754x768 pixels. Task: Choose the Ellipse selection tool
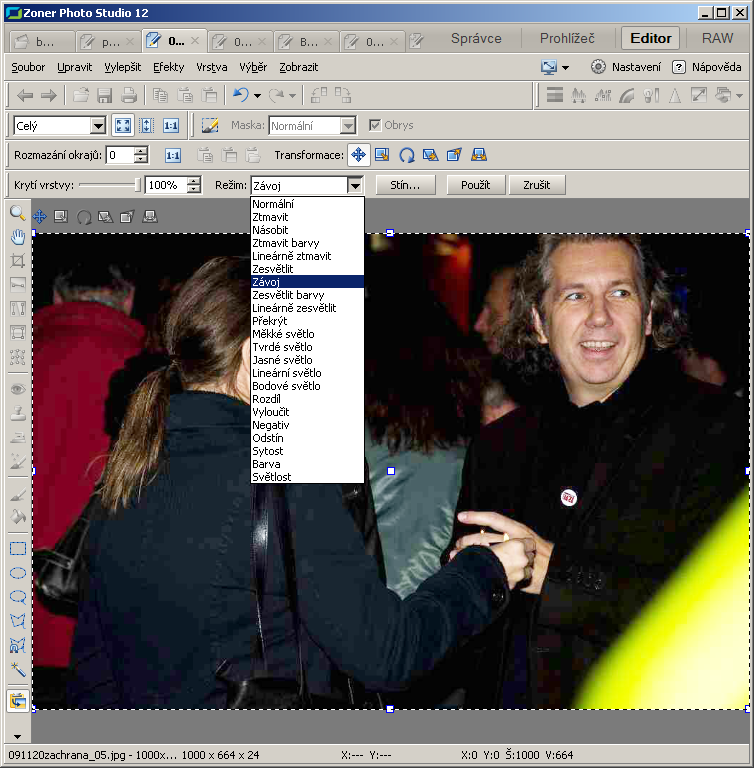17,573
